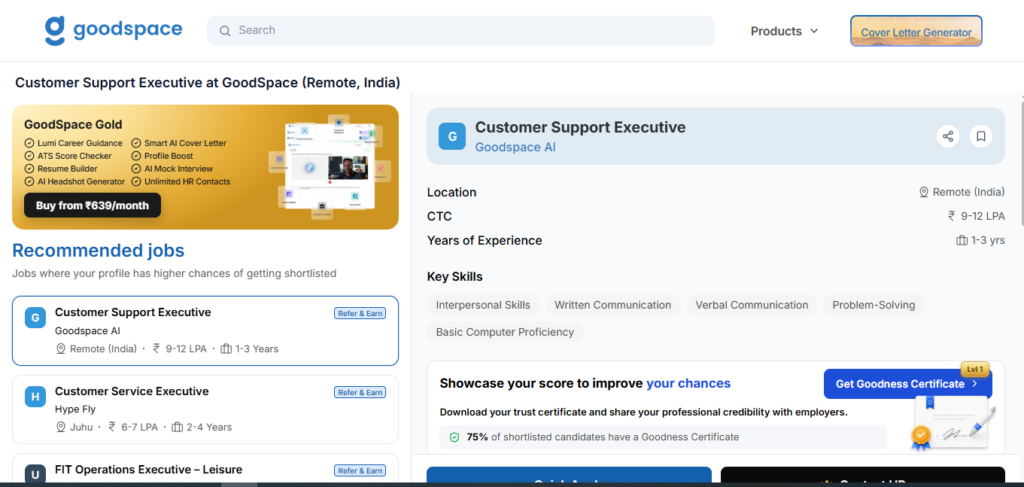Click the Hype Fly company name

[x=75, y=409]
